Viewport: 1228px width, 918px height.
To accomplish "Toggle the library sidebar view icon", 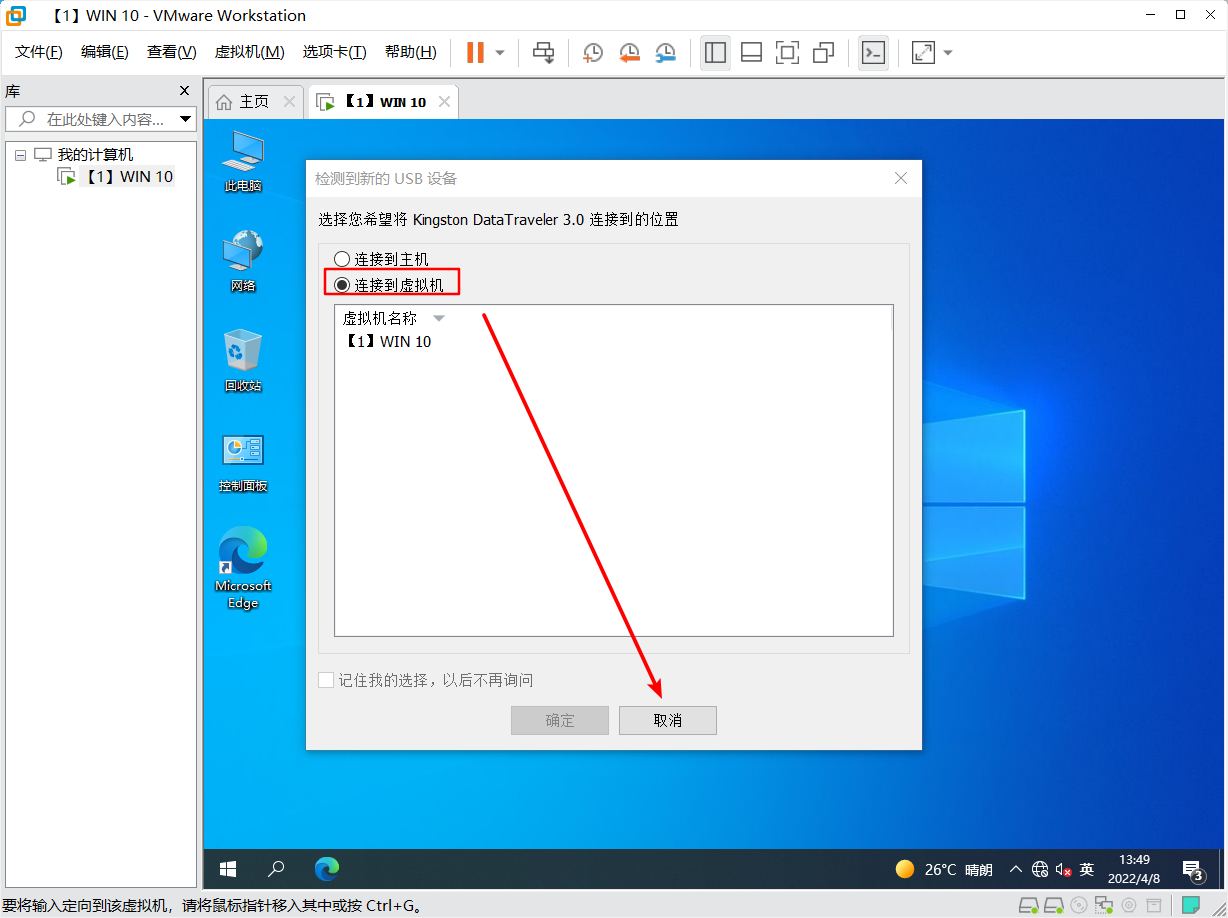I will click(715, 52).
